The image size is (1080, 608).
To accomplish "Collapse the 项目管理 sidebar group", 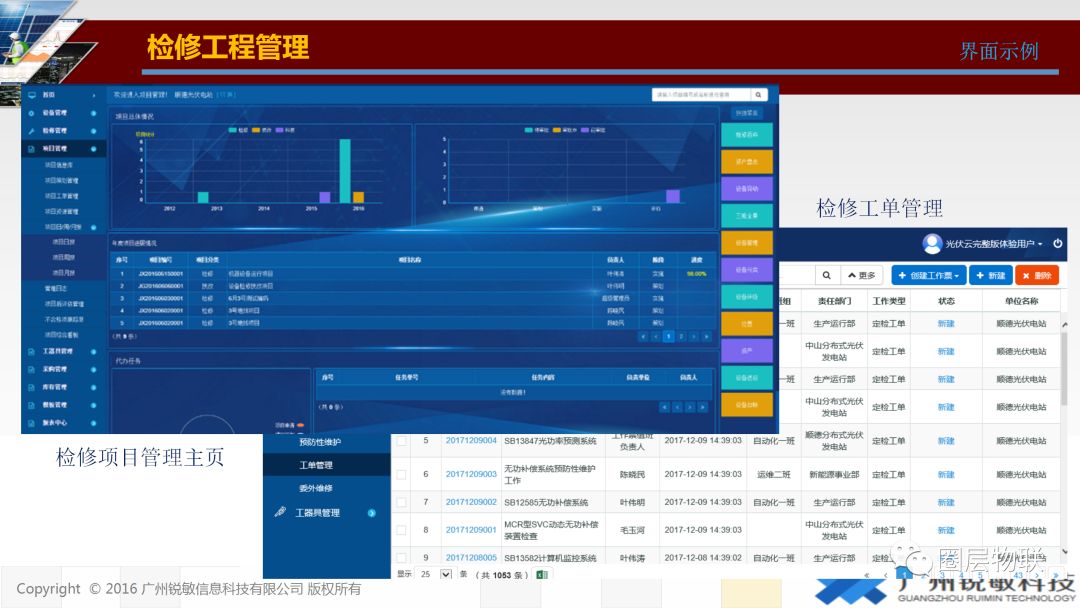I will (x=94, y=149).
